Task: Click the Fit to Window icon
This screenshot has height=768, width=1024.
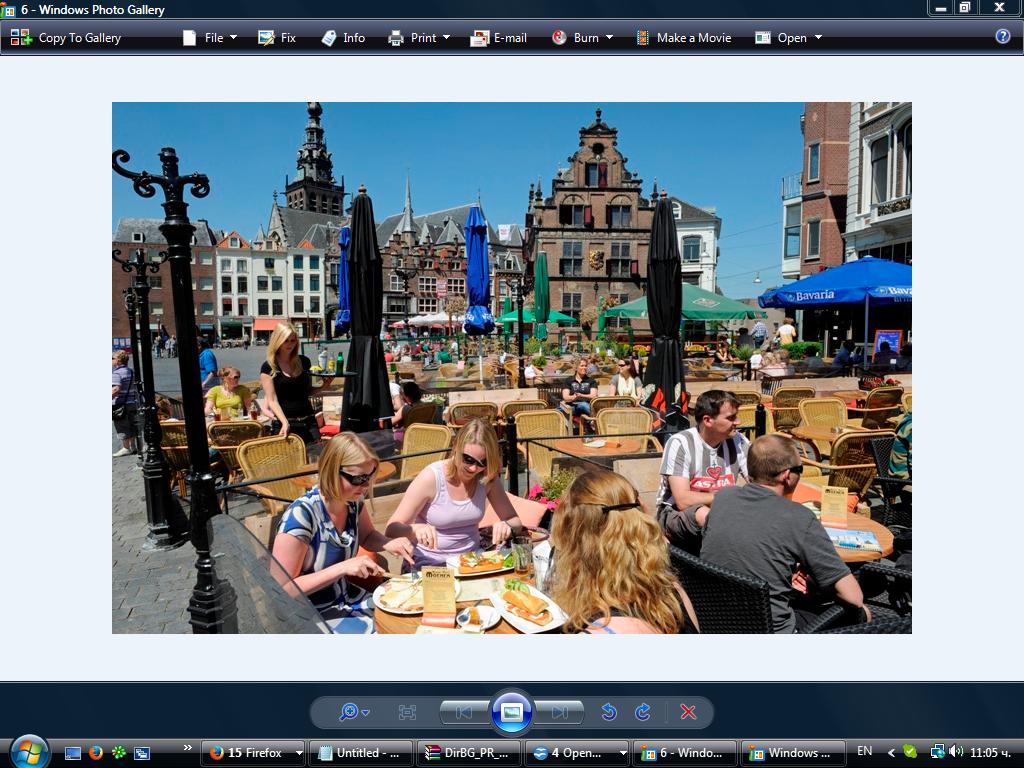Action: point(407,712)
